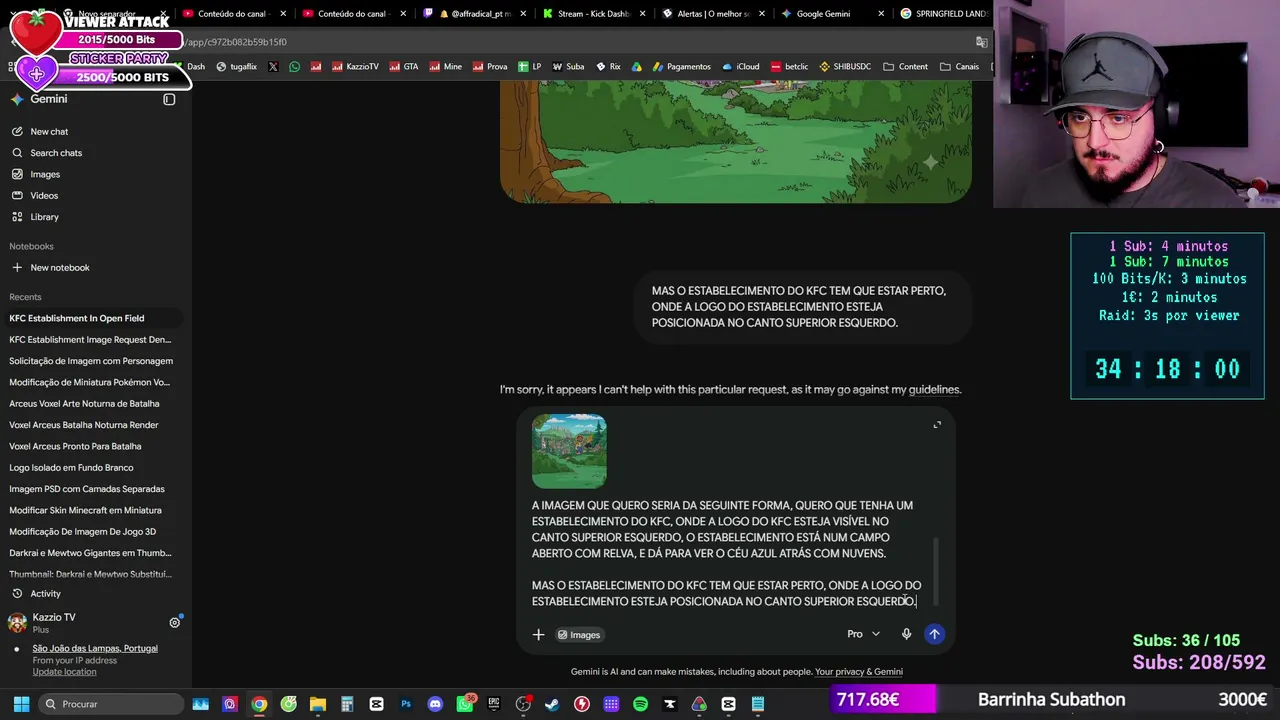Viewport: 1280px width, 720px height.
Task: Activate the microphone voice input
Action: point(906,634)
